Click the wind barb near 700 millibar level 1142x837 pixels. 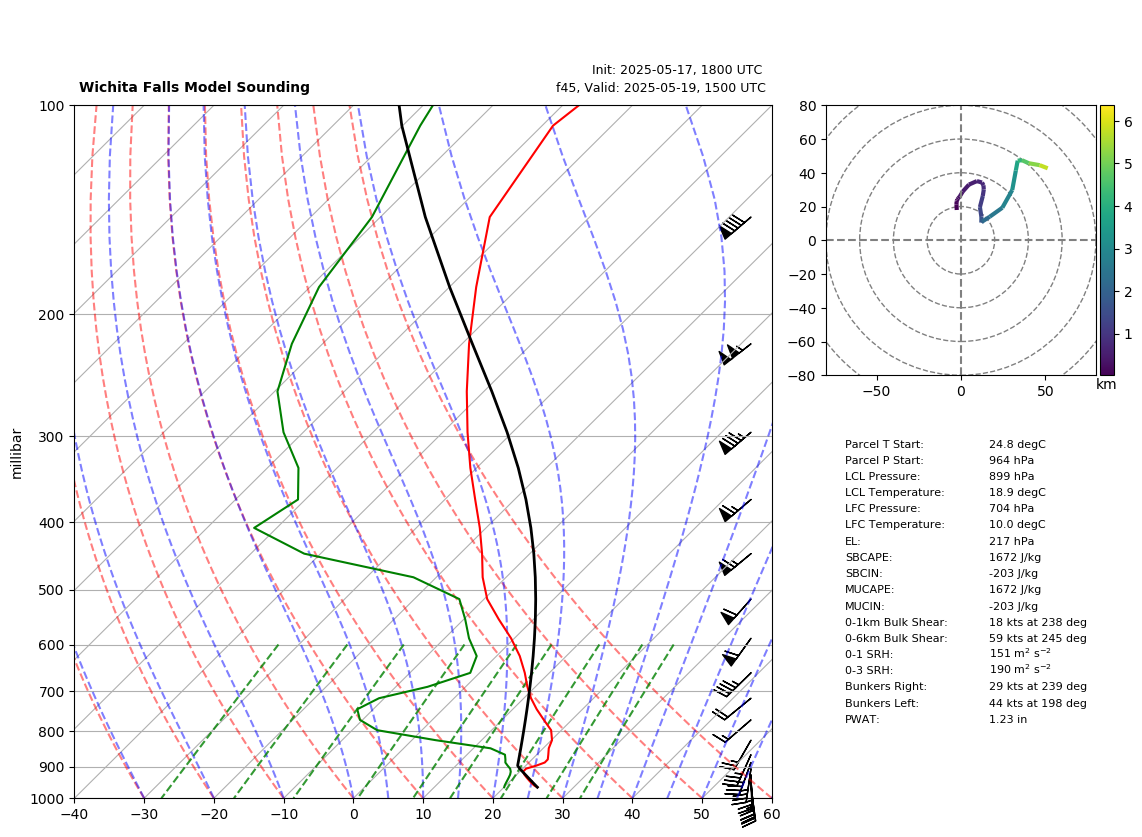tap(732, 685)
